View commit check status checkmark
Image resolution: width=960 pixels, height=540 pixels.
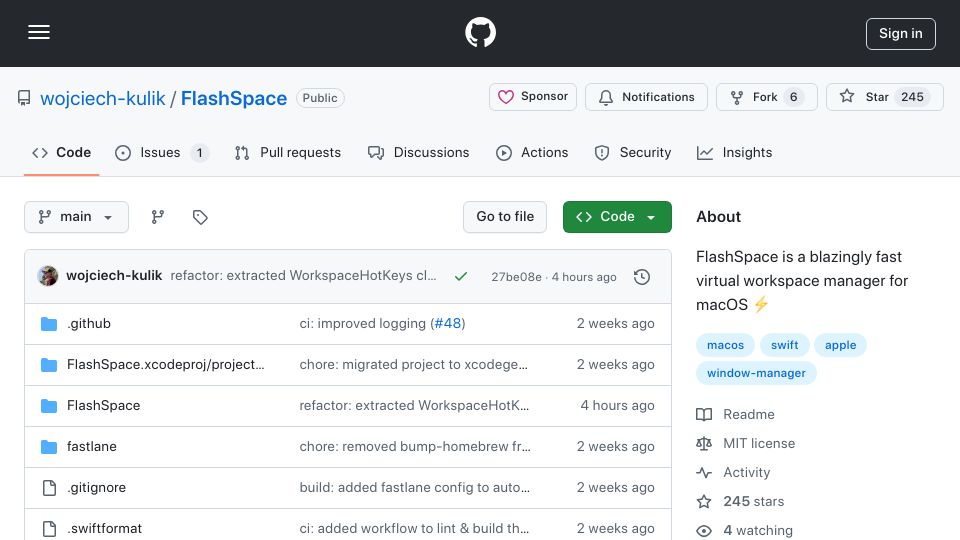point(461,277)
